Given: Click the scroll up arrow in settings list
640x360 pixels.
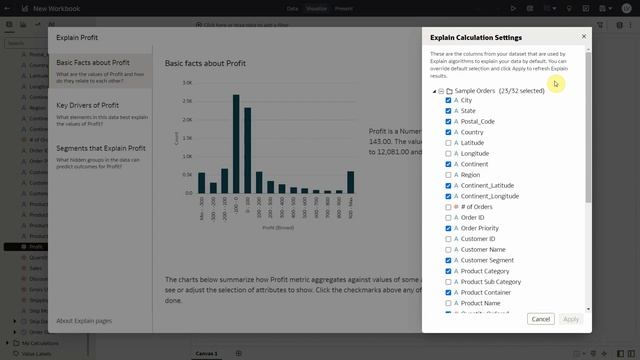Looking at the screenshot, I should pyautogui.click(x=588, y=49).
